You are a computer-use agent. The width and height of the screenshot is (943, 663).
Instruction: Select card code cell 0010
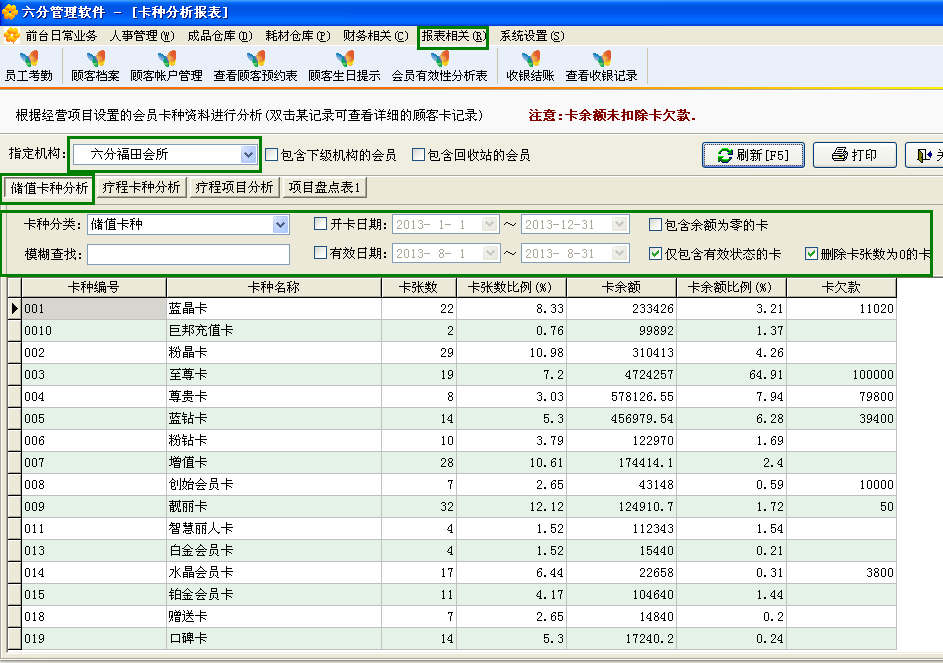tap(94, 331)
